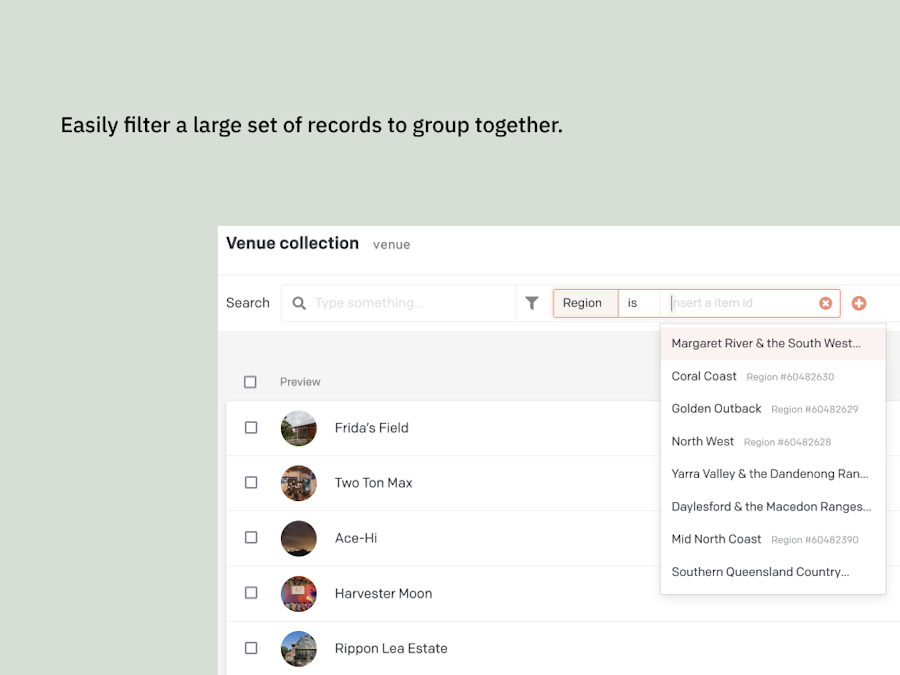Click the Two Ton Max record name
Screen dimensions: 900x675
click(x=374, y=483)
